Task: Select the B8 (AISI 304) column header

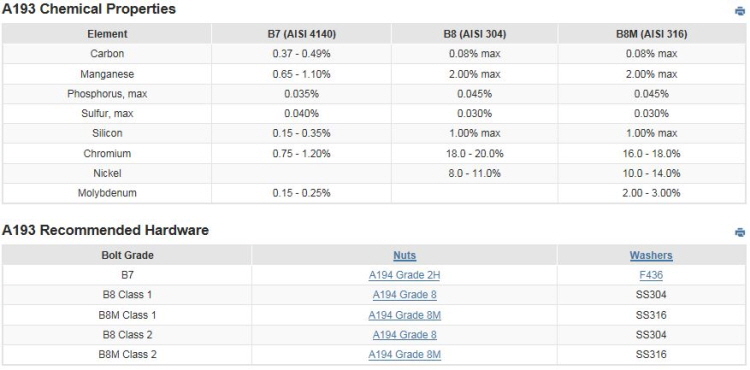Action: click(474, 34)
